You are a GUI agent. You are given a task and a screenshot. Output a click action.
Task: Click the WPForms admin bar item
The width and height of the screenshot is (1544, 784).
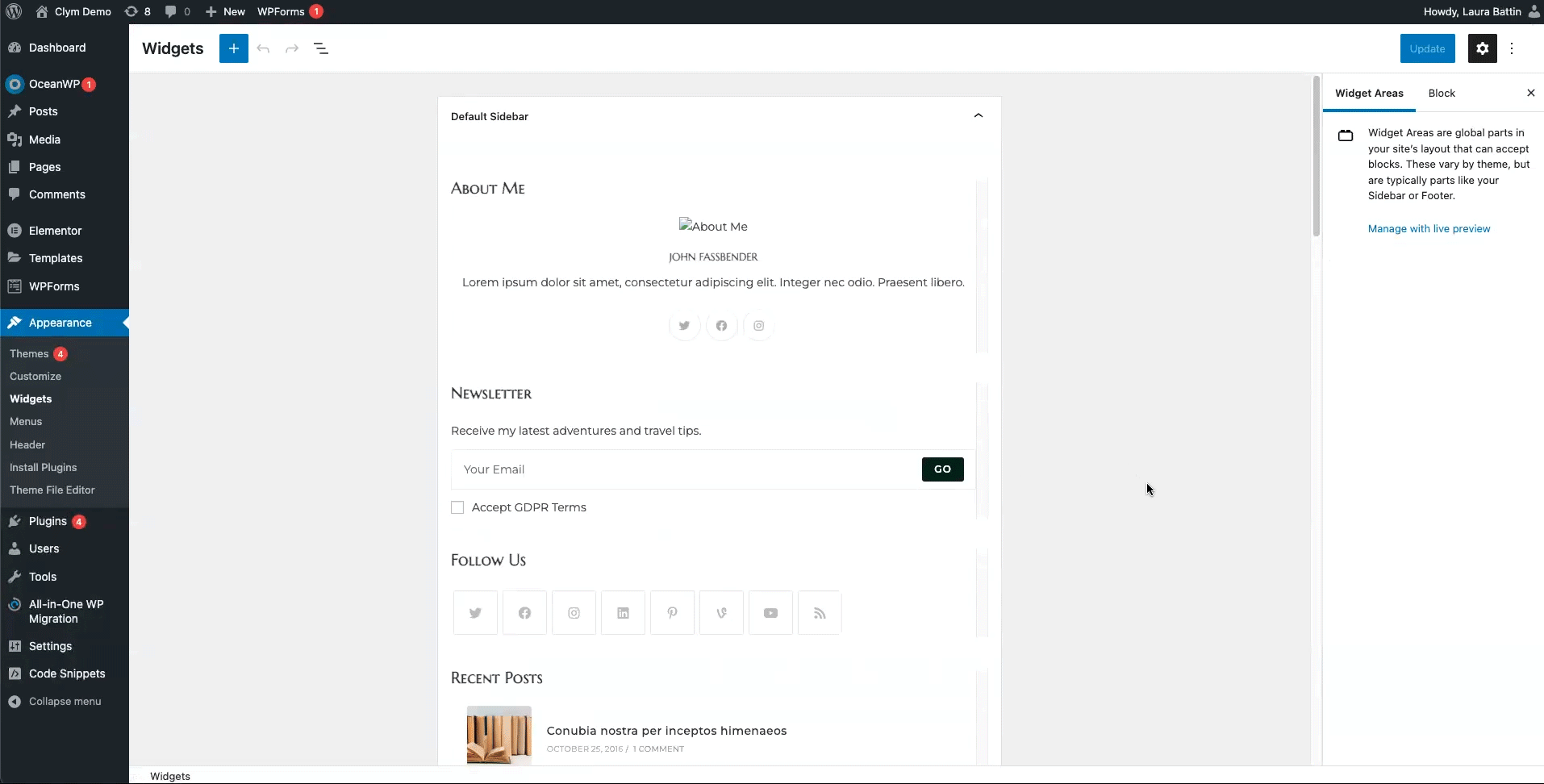point(290,11)
